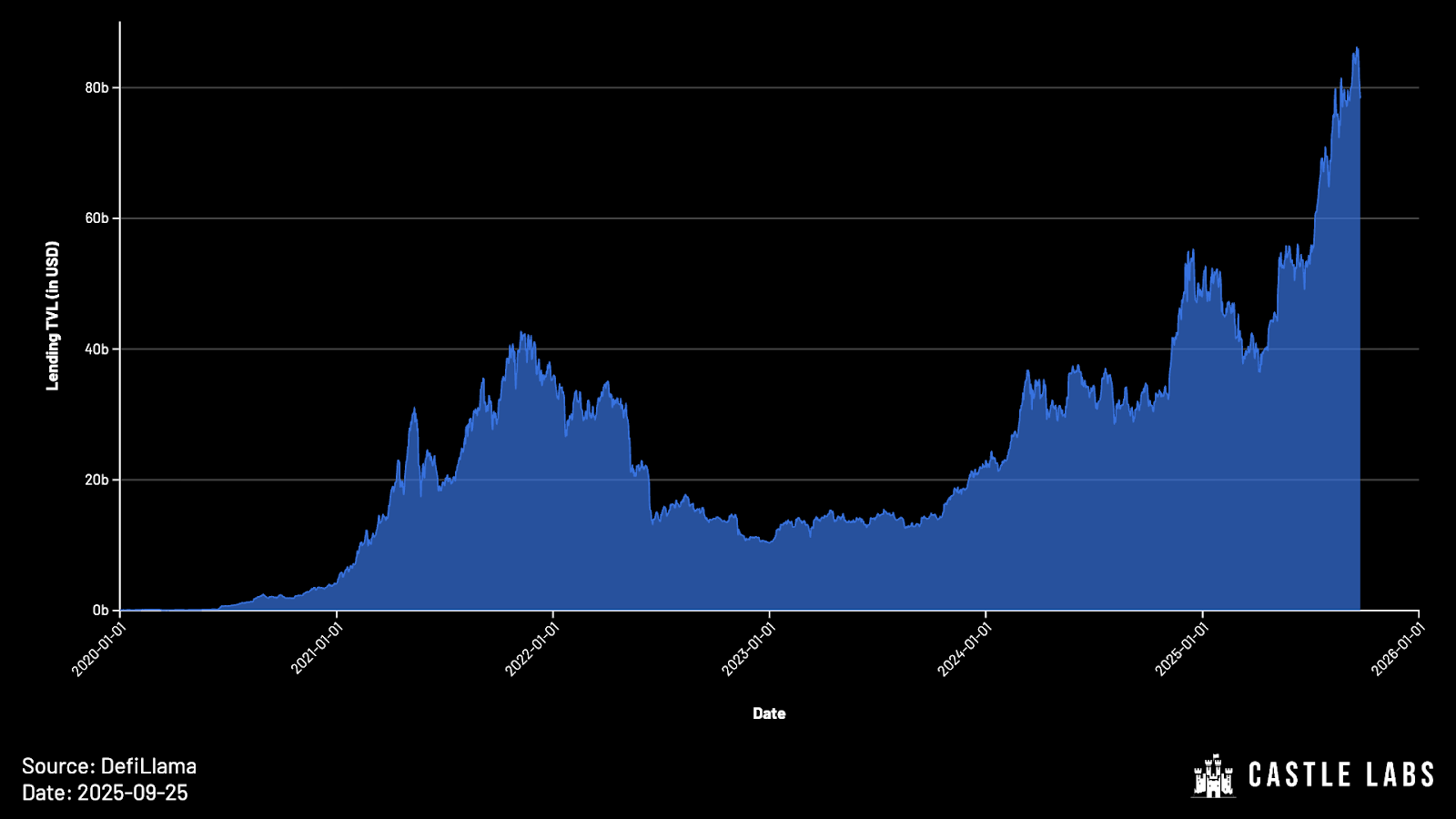
Task: Click the 2026-01-01 x-axis date label
Action: 1398,647
